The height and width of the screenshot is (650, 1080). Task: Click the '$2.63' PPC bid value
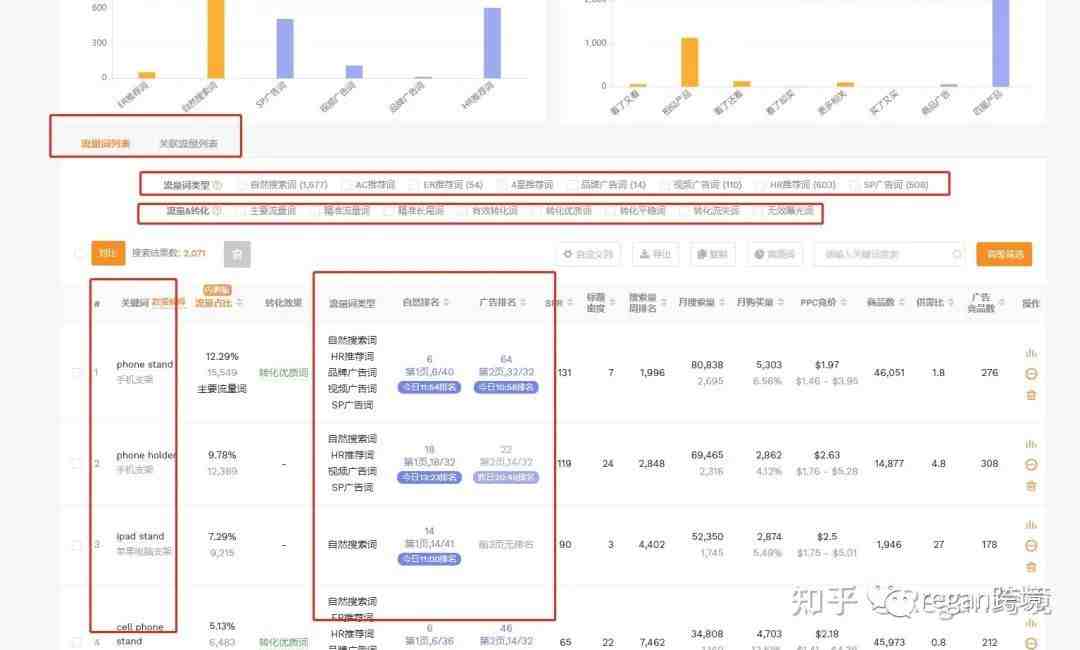click(827, 455)
